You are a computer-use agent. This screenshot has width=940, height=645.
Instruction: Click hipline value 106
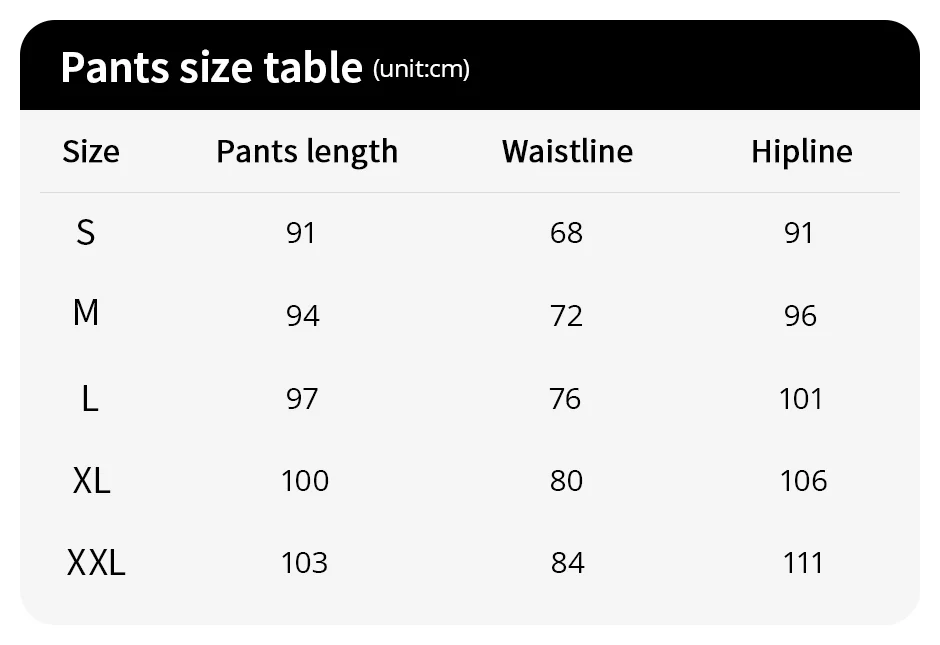point(804,481)
